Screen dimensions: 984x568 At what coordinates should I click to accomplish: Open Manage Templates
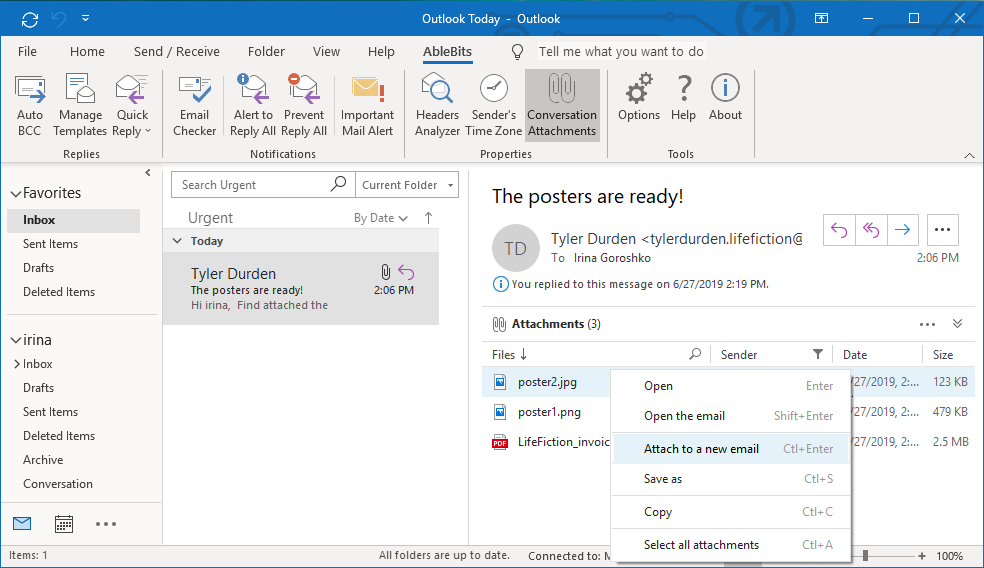(80, 105)
